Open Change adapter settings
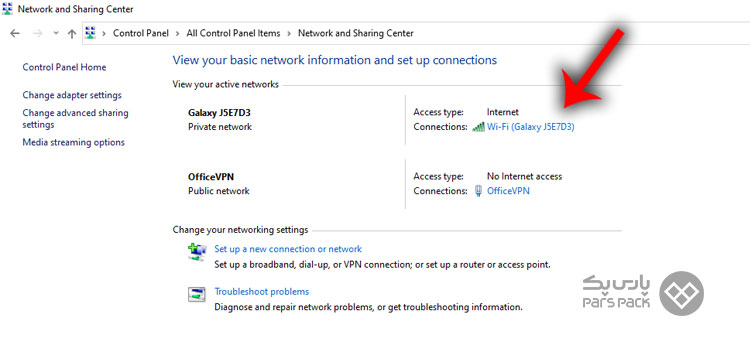 (x=72, y=95)
